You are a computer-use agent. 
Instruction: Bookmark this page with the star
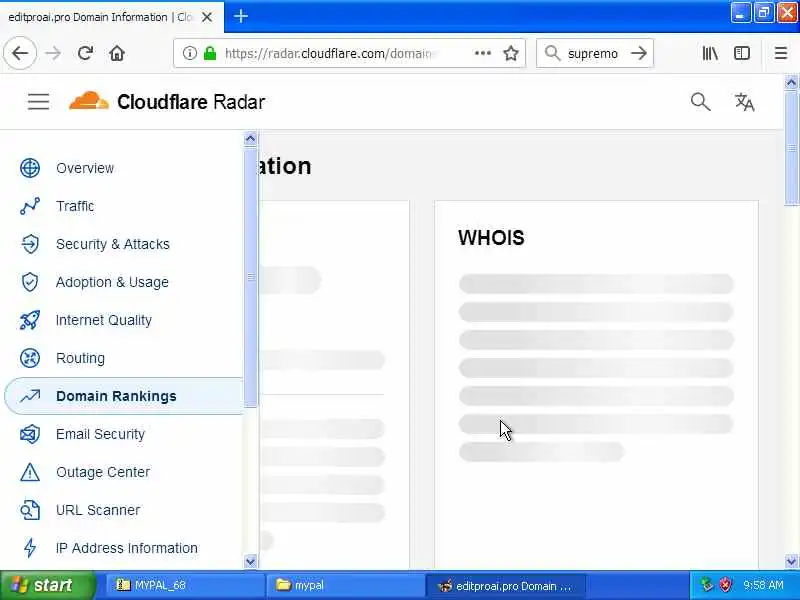[511, 53]
